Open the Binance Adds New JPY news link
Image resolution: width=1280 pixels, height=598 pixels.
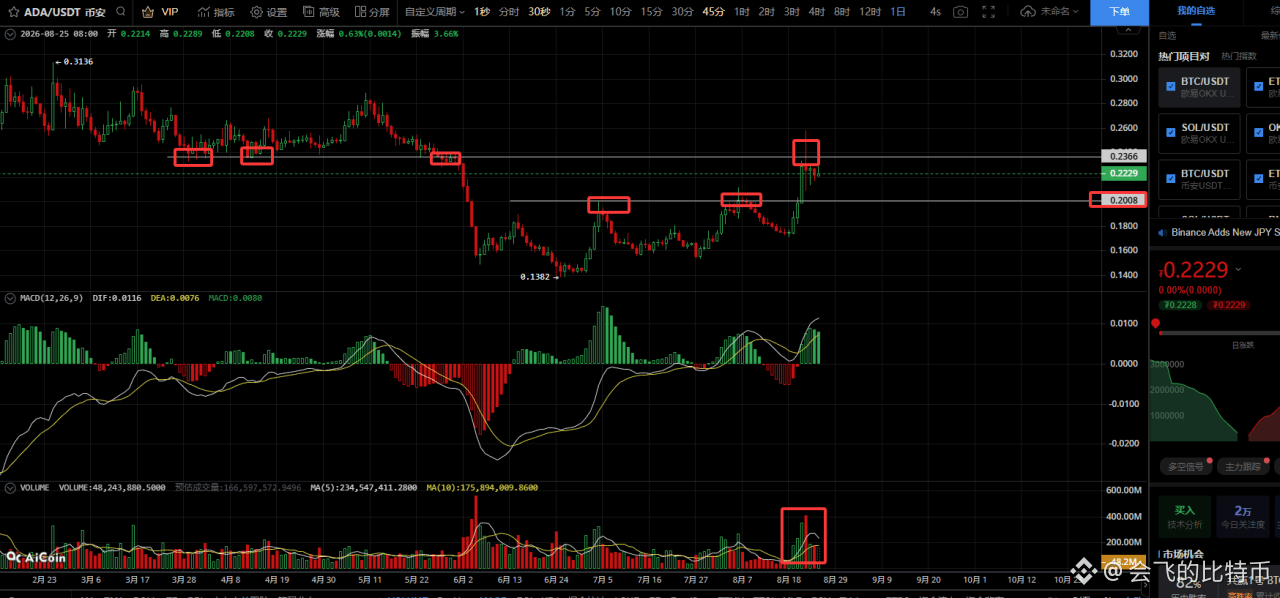(1225, 232)
